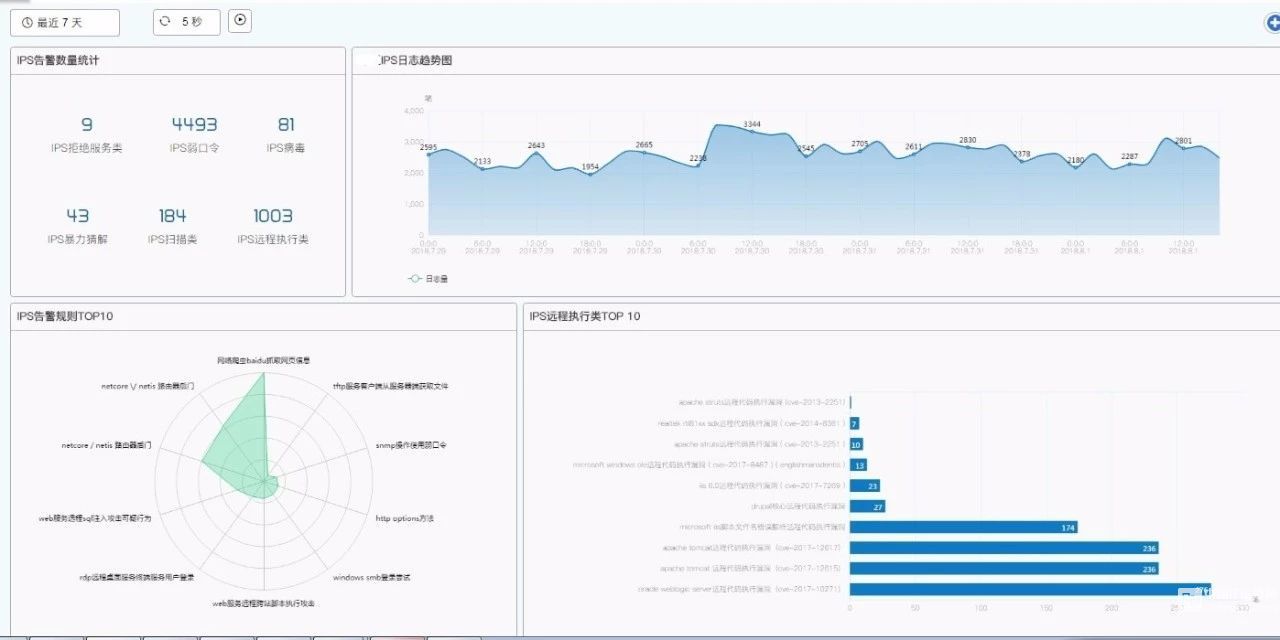Click the IPS远程执行类 count 1003
Image resolution: width=1280 pixels, height=640 pixels.
(x=273, y=216)
